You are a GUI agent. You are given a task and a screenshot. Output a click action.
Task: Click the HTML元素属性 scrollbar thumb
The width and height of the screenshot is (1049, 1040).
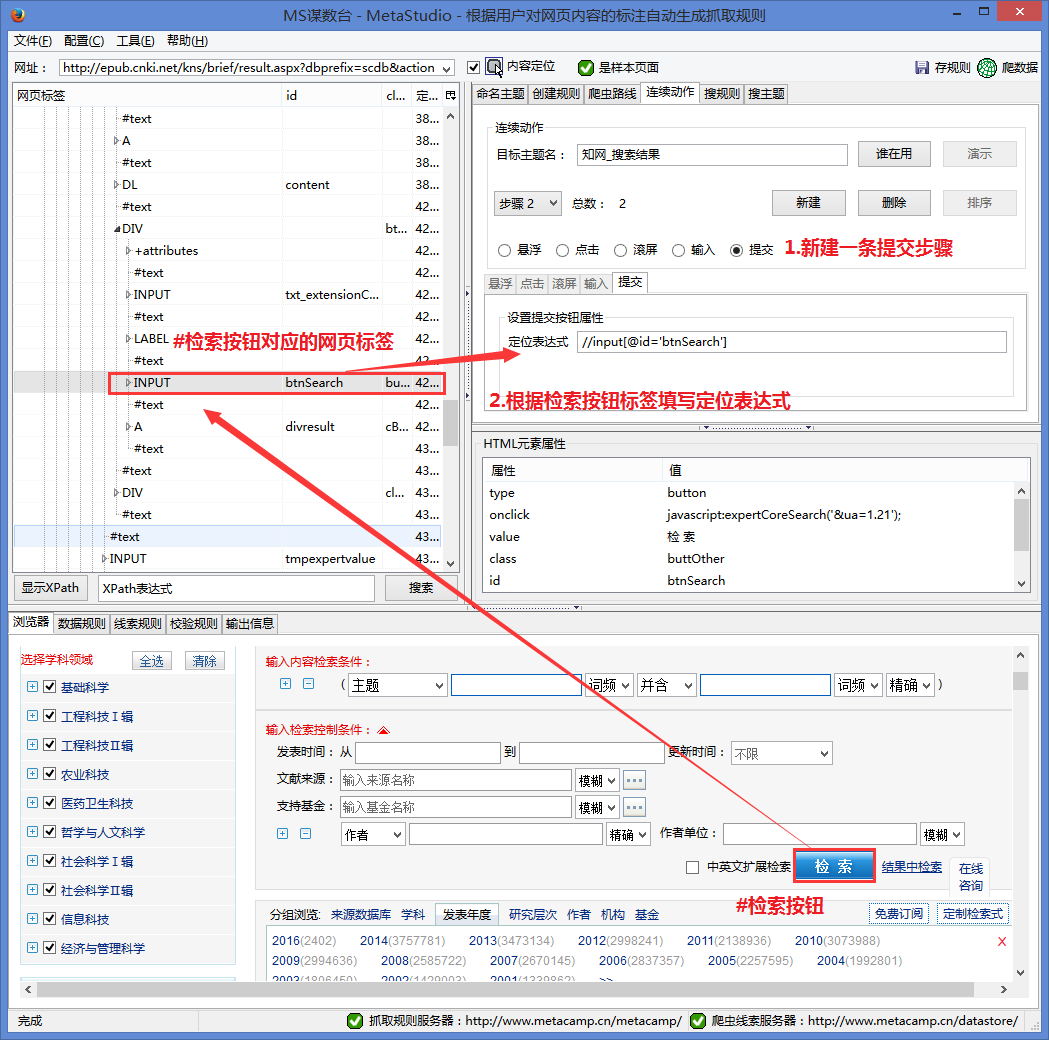click(x=1021, y=525)
